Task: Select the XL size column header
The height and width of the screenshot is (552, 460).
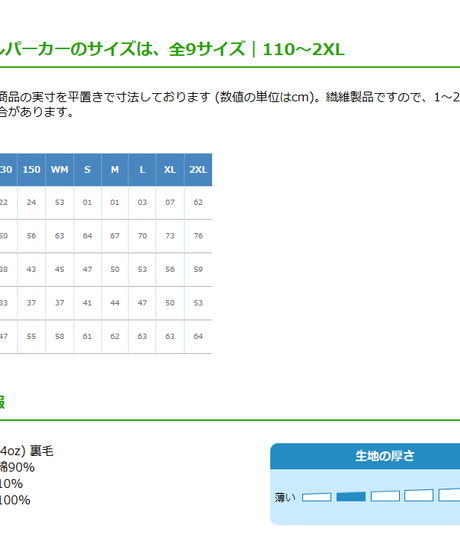Action: click(x=170, y=170)
